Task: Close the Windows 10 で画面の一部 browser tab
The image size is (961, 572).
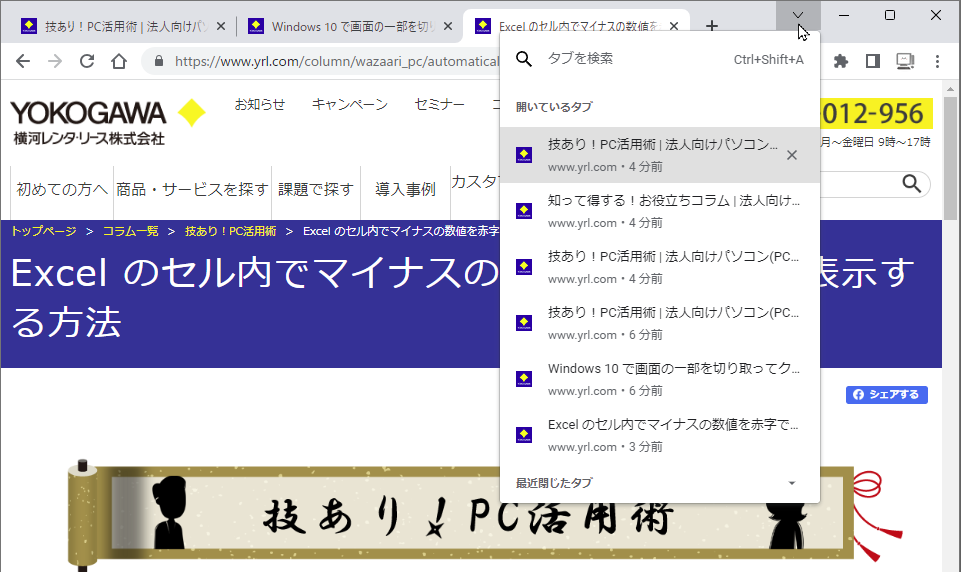Action: point(448,26)
